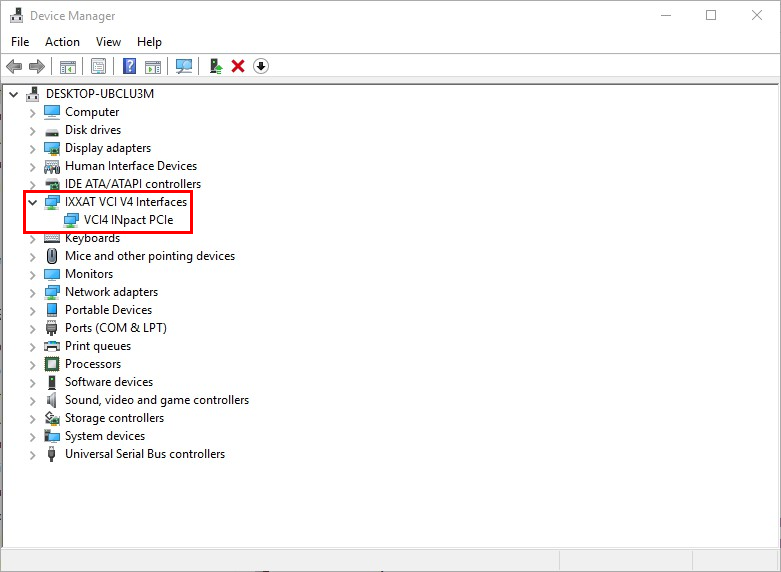Image resolution: width=781 pixels, height=572 pixels.
Task: Click the Processors chip icon
Action: click(52, 364)
